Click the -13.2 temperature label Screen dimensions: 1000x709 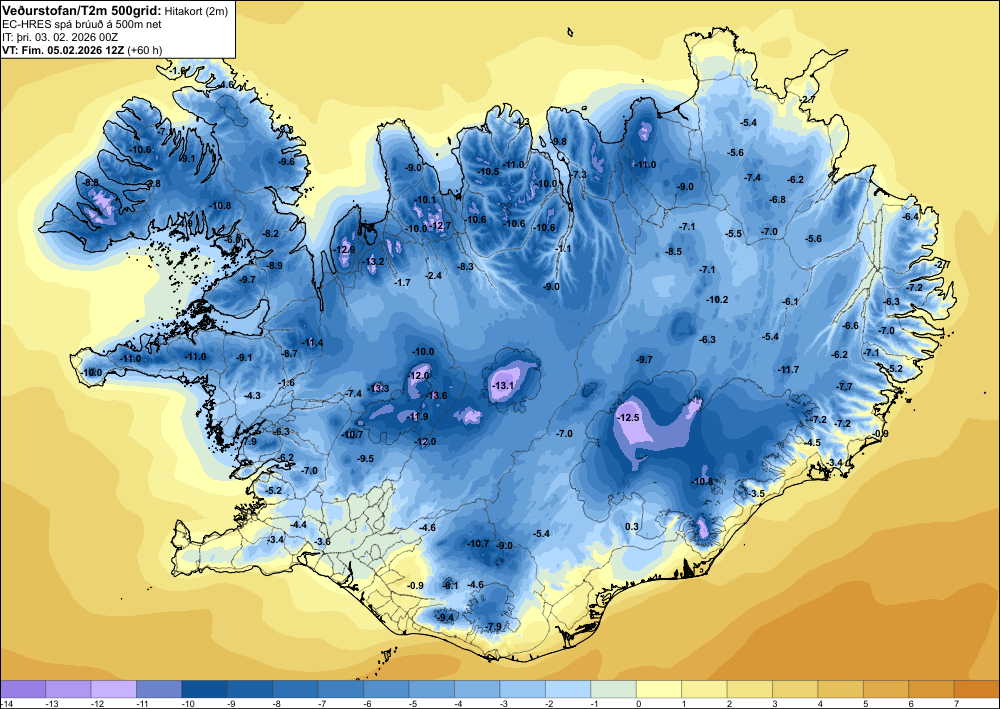374,261
